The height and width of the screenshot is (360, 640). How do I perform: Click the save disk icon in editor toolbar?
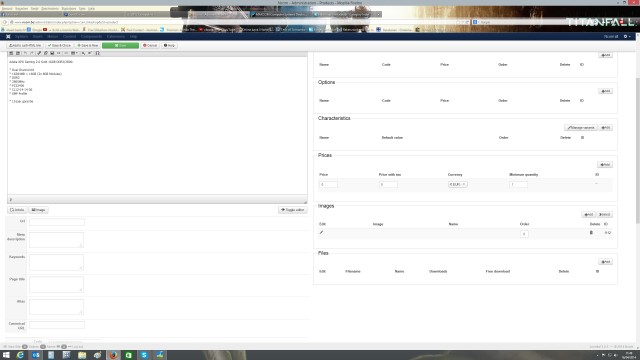coord(52,53)
